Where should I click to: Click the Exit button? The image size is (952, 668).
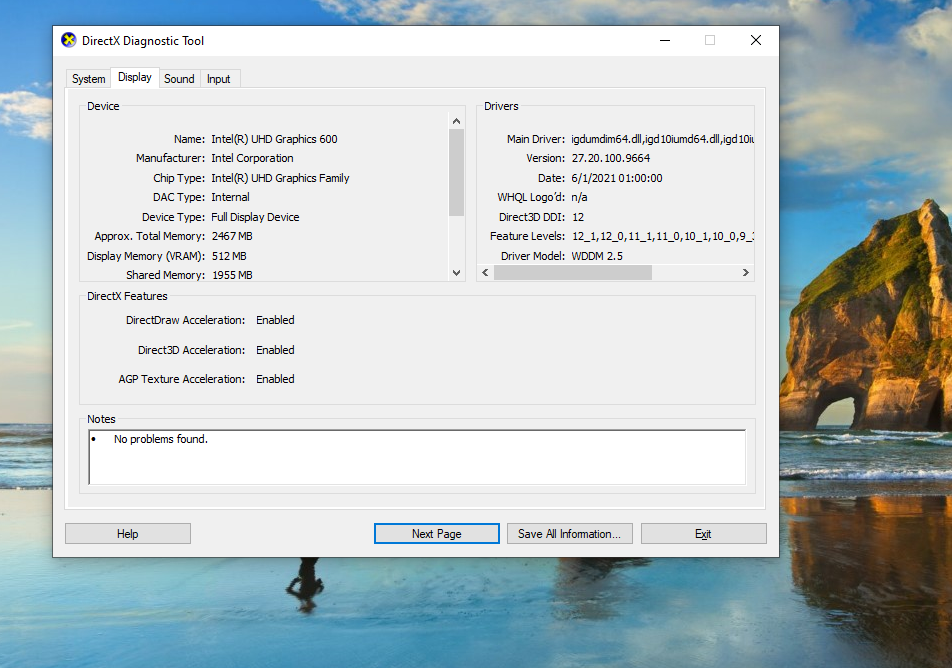pos(704,534)
